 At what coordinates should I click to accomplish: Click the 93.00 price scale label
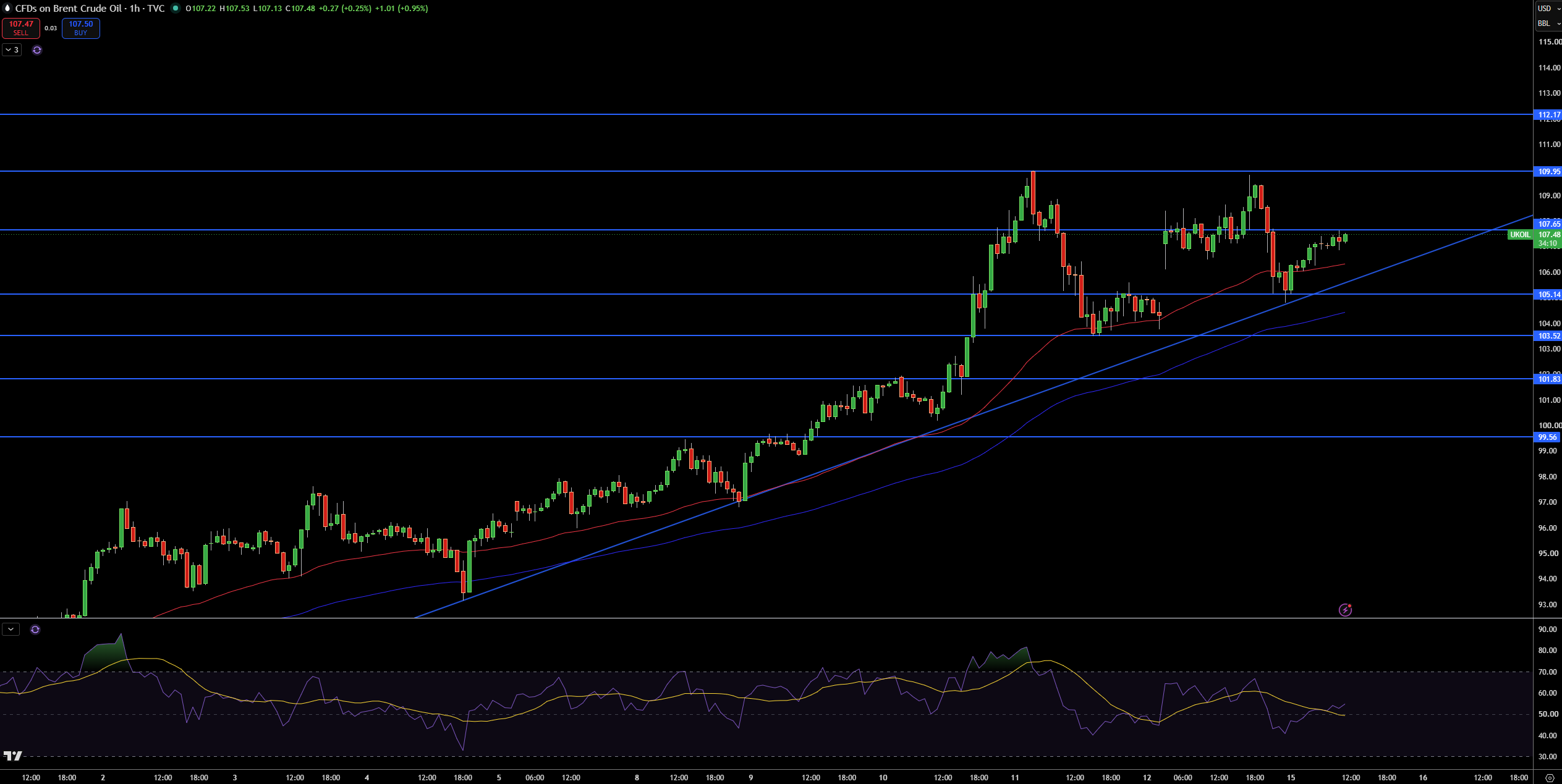pos(1547,604)
